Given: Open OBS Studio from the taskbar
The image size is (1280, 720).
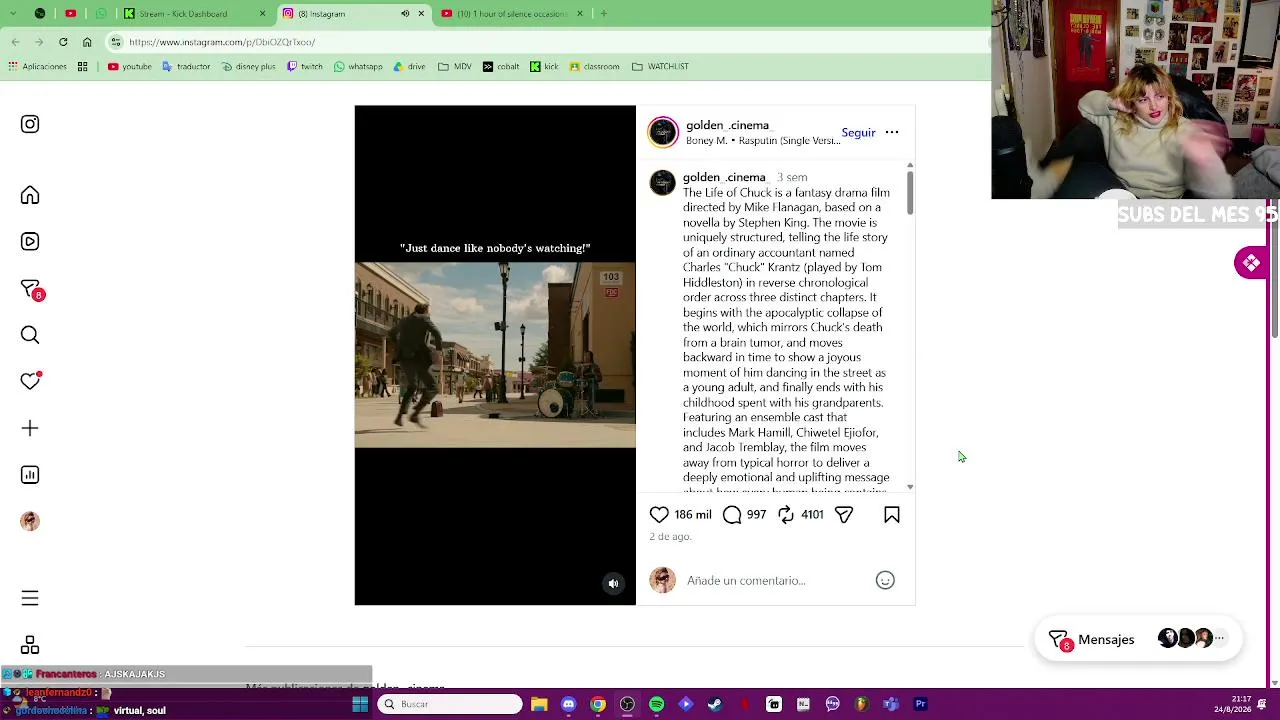Looking at the screenshot, I should pyautogui.click(x=627, y=704).
